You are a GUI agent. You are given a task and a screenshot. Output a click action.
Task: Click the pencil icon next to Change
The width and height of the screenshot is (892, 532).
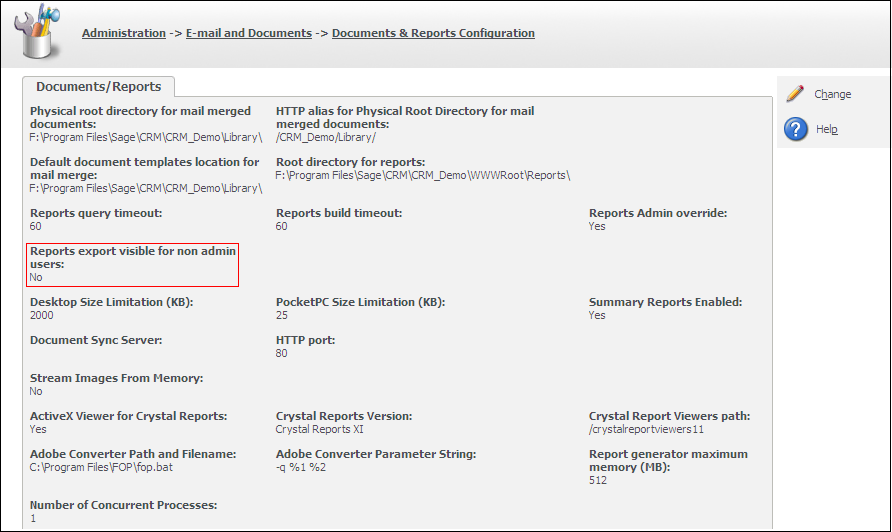[795, 93]
